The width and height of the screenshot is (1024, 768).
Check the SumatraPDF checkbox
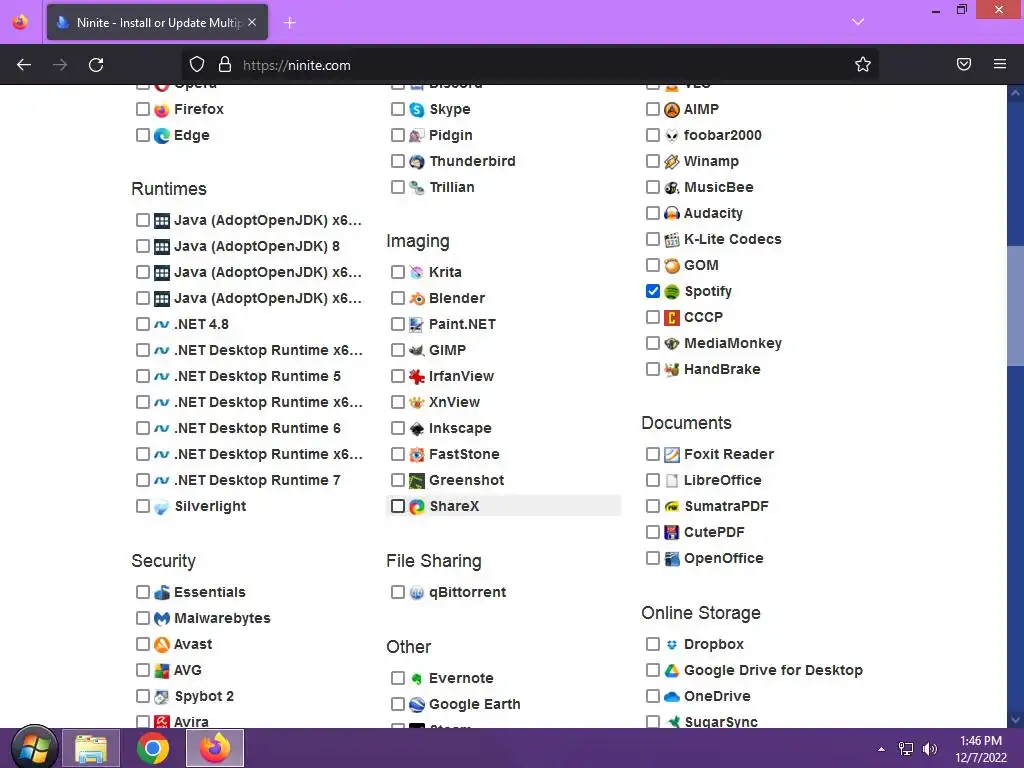pos(652,505)
